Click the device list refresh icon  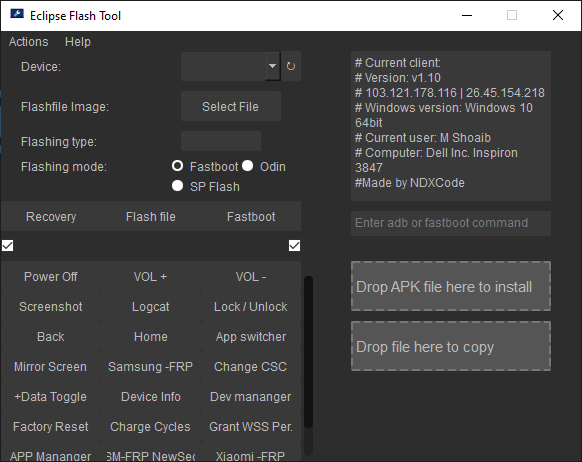coord(291,66)
